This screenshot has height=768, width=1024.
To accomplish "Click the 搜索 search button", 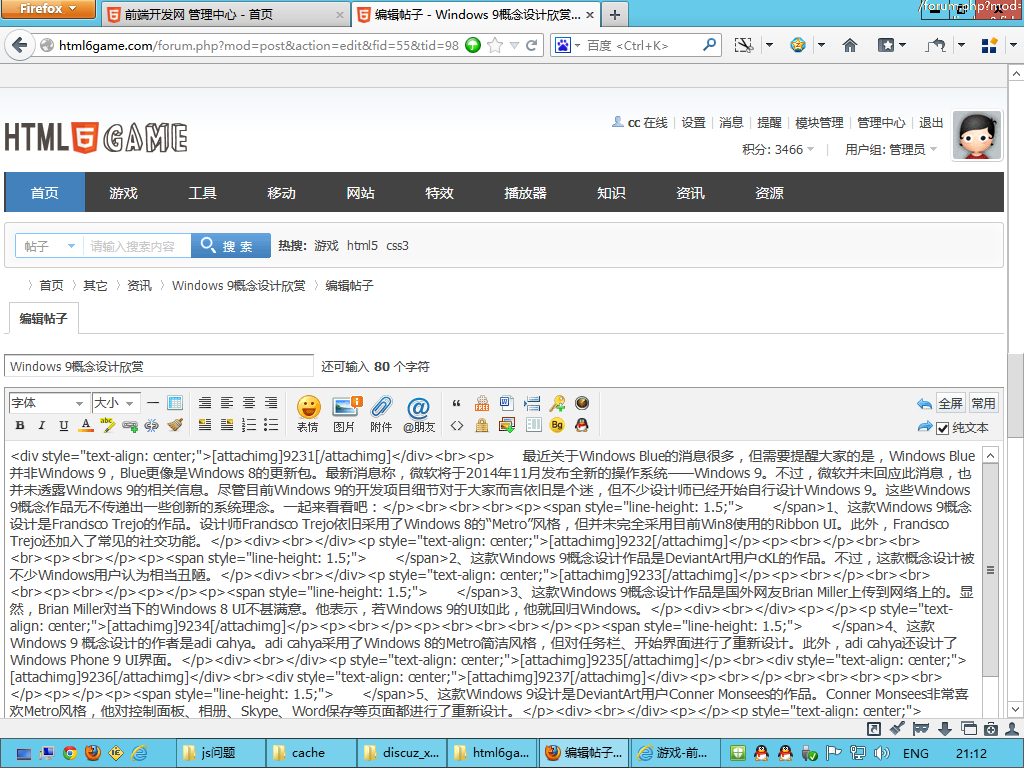I will click(231, 246).
